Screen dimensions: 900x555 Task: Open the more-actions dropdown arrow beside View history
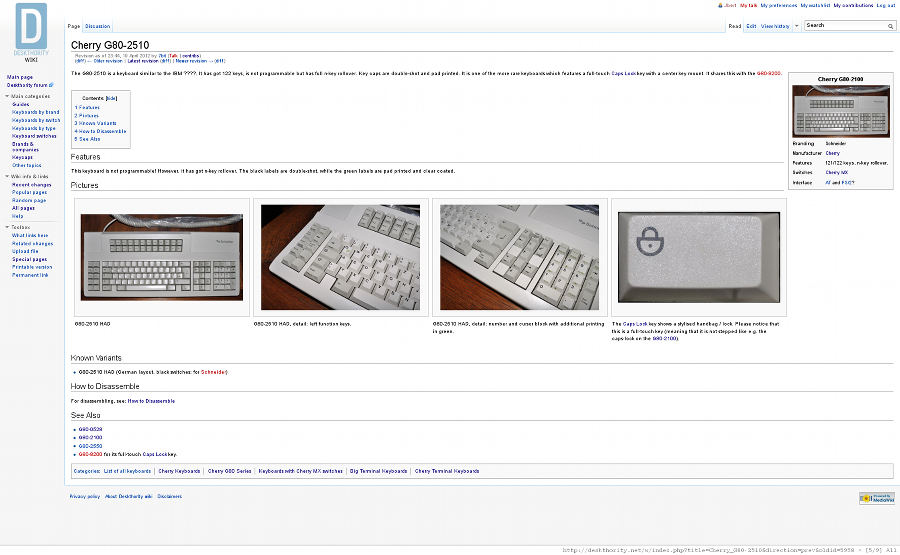[796, 26]
